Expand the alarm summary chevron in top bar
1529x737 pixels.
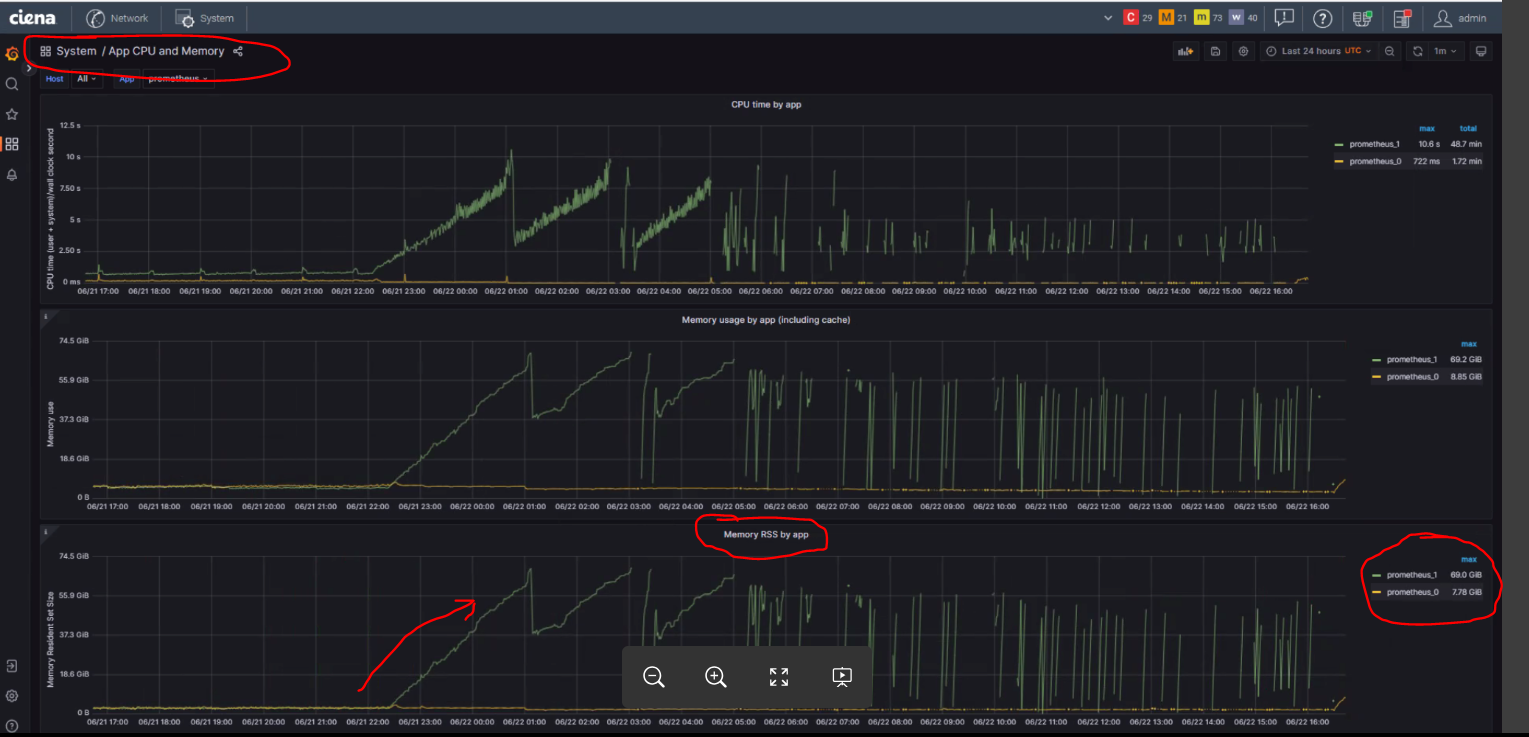(1107, 18)
